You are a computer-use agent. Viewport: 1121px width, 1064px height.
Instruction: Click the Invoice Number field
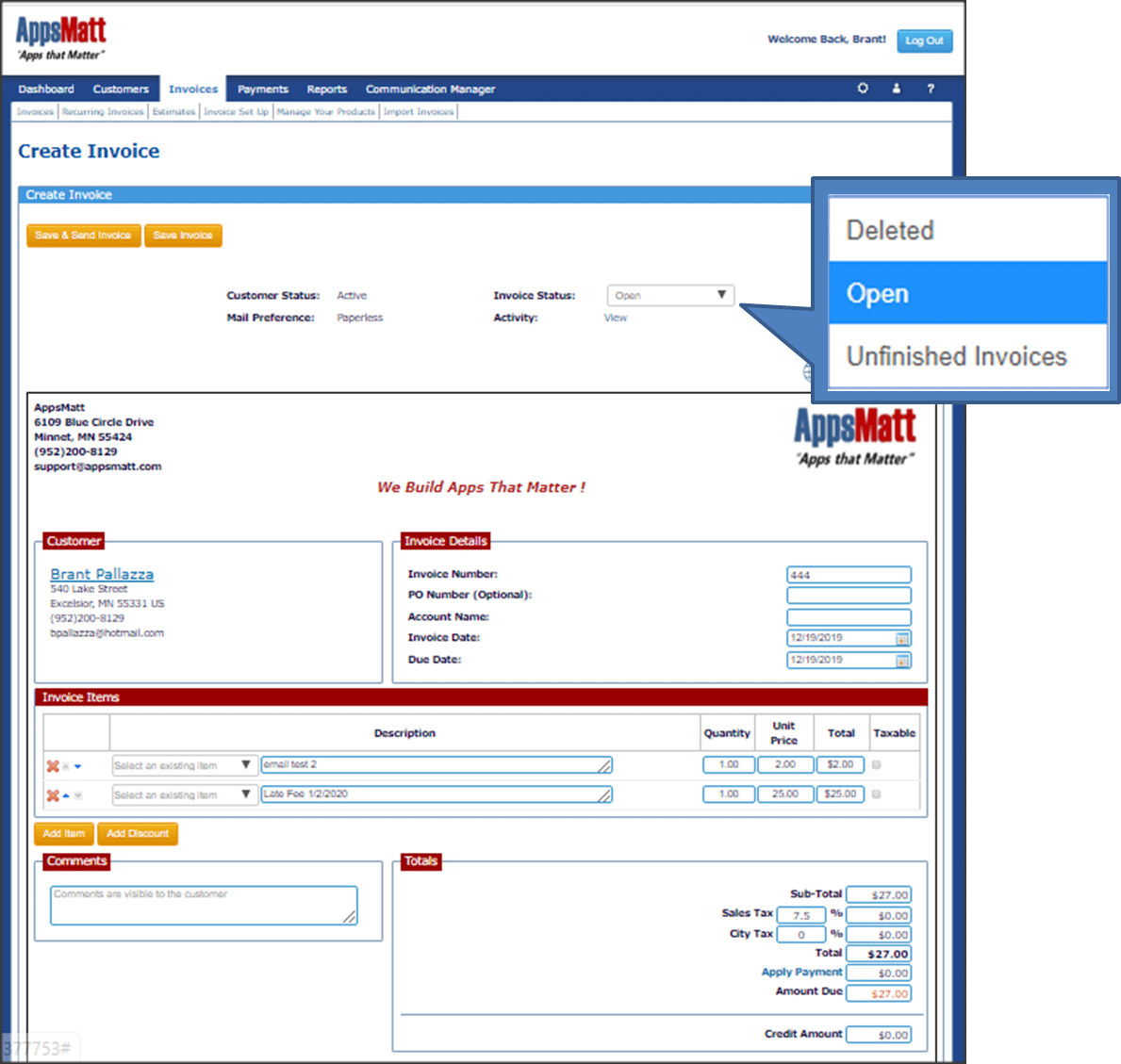(x=849, y=575)
